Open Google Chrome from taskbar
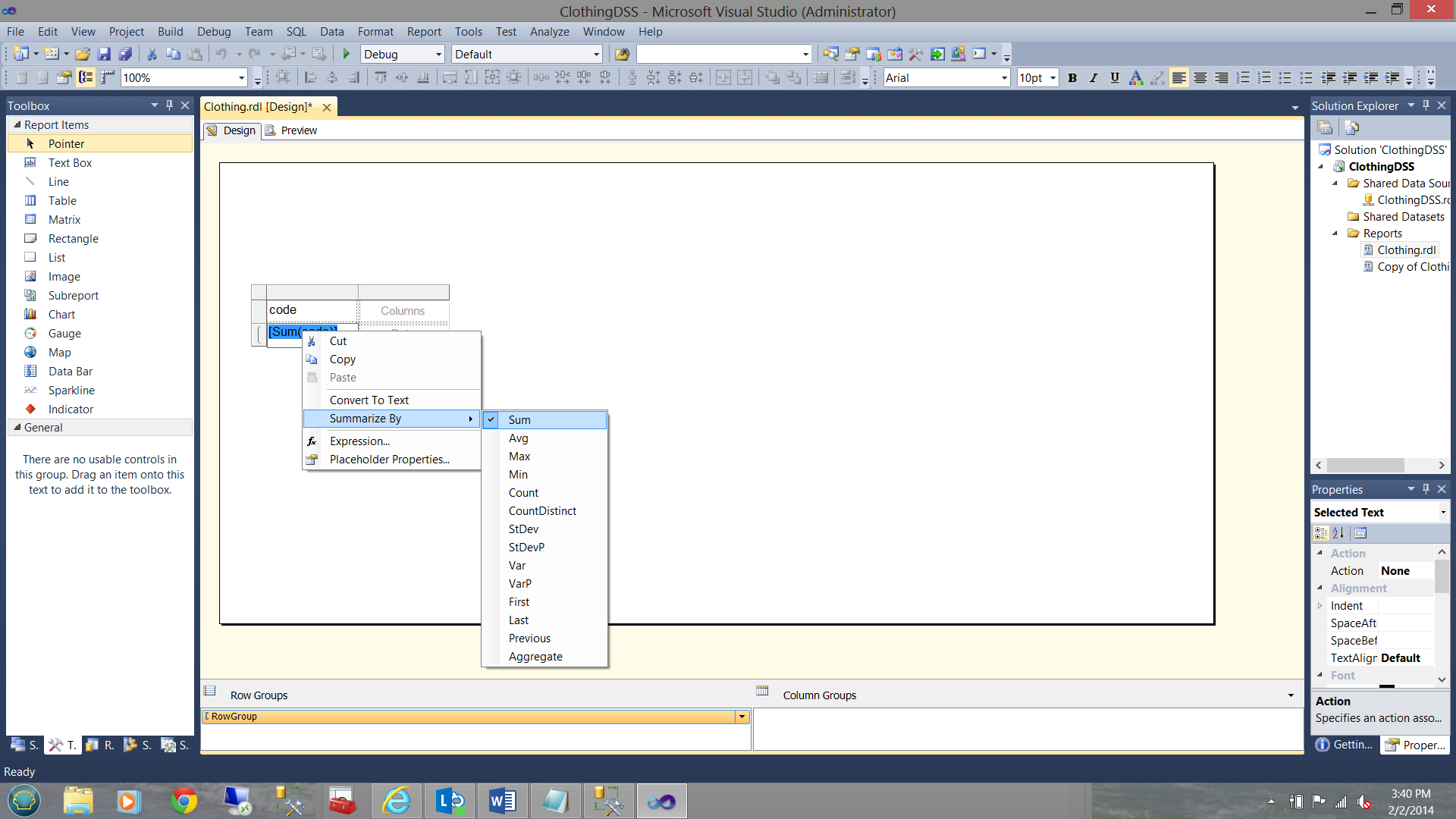The height and width of the screenshot is (819, 1456). pyautogui.click(x=184, y=801)
